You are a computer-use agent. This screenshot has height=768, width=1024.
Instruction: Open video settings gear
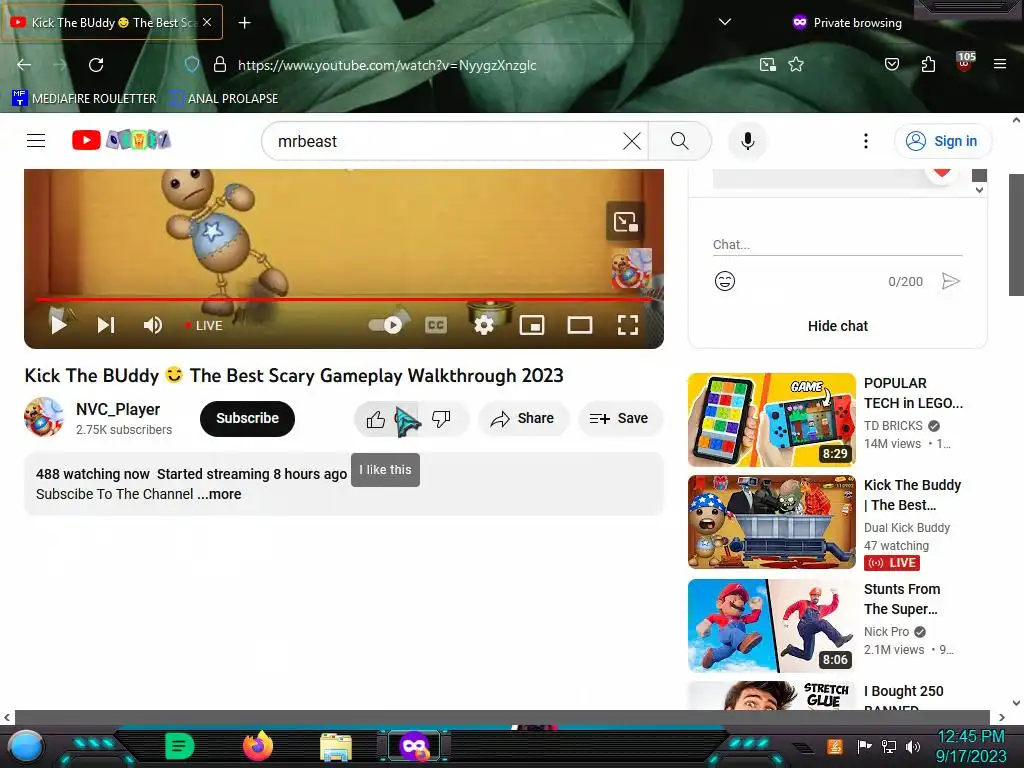[483, 325]
